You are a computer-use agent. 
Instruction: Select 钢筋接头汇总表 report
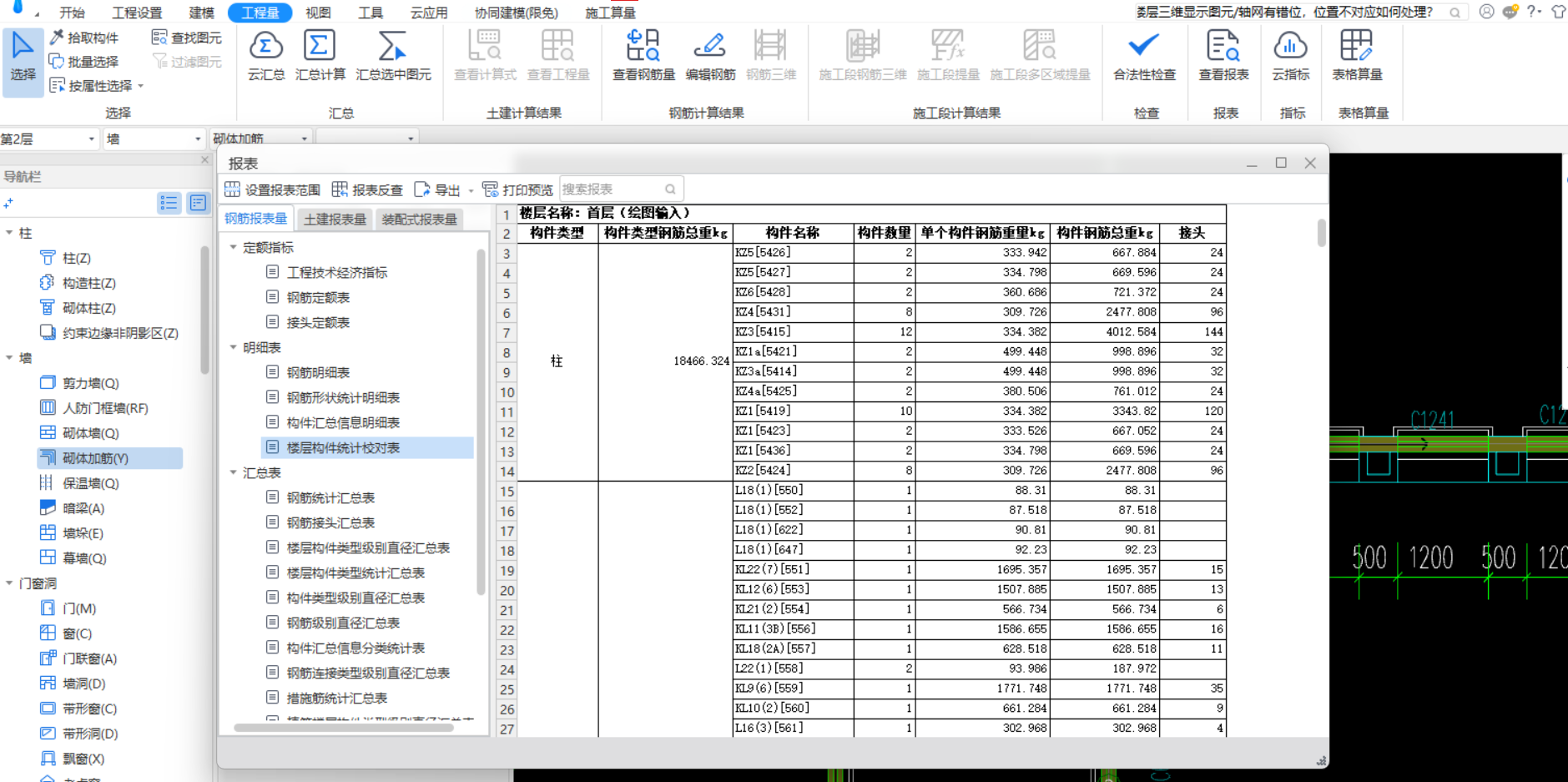point(330,523)
